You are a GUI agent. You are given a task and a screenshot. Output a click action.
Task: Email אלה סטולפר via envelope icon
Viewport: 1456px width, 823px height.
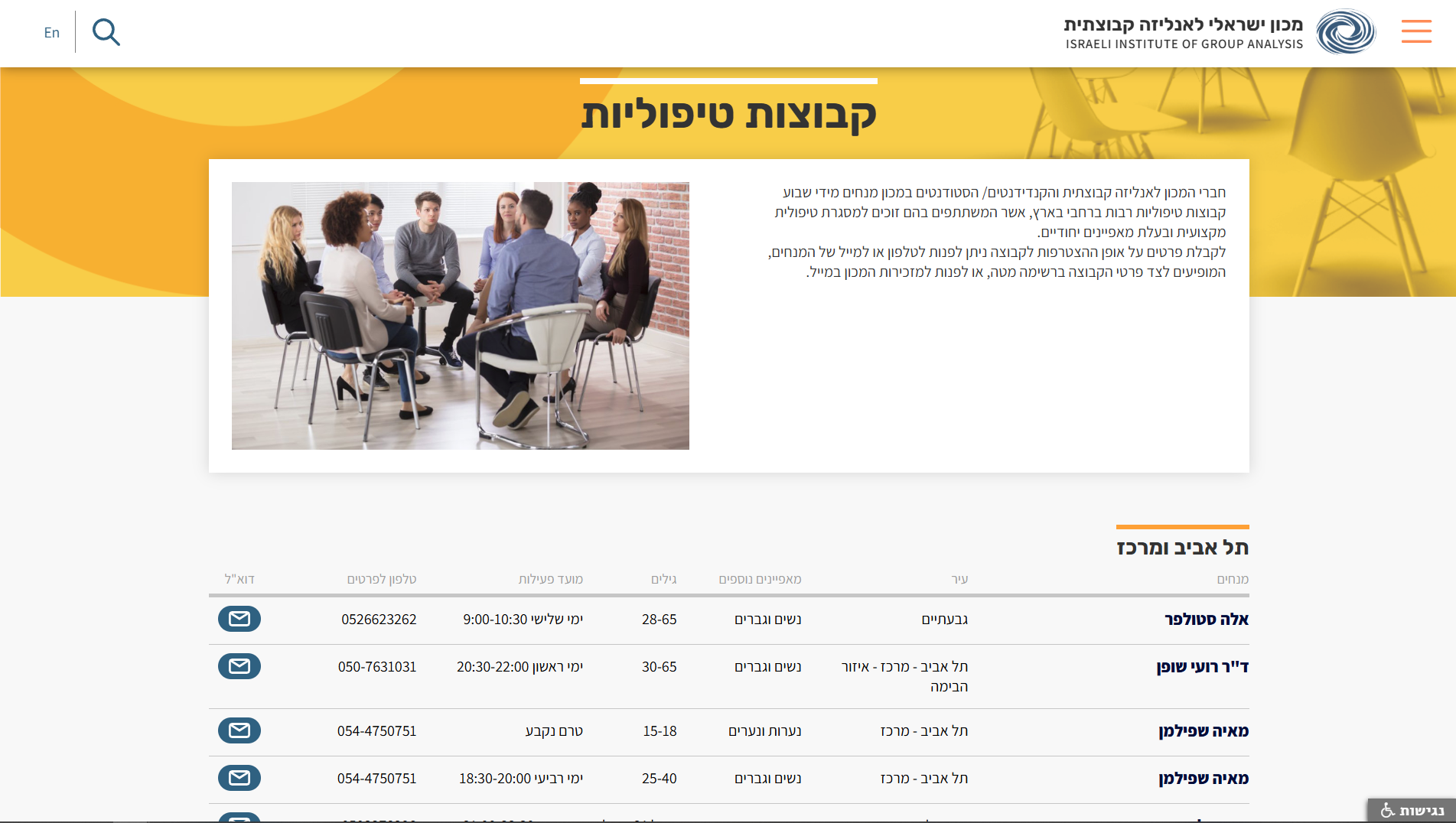(239, 619)
